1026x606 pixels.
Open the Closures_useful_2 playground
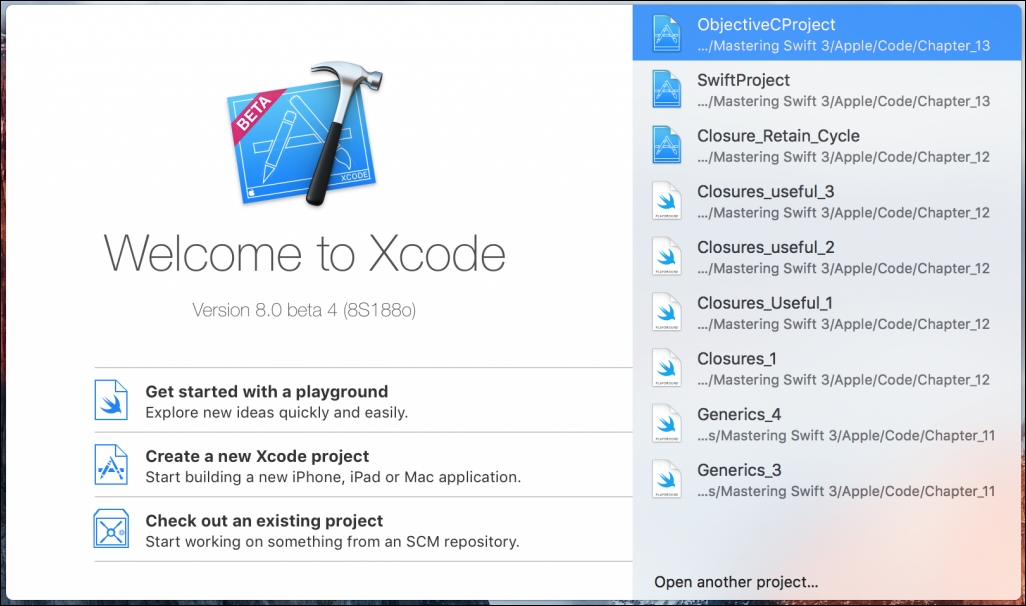[x=826, y=257]
